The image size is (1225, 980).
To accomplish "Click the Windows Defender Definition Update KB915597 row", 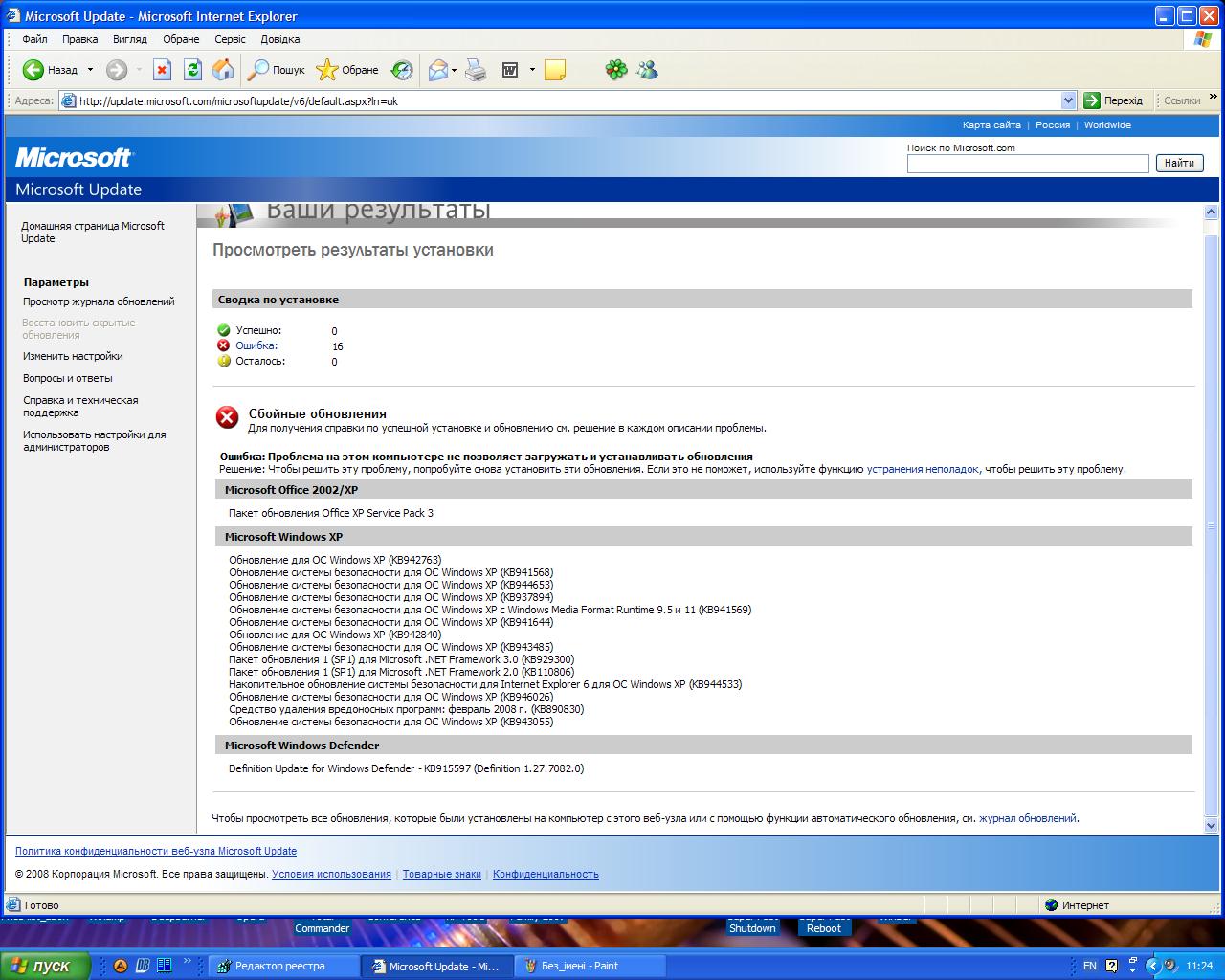I will [x=406, y=768].
